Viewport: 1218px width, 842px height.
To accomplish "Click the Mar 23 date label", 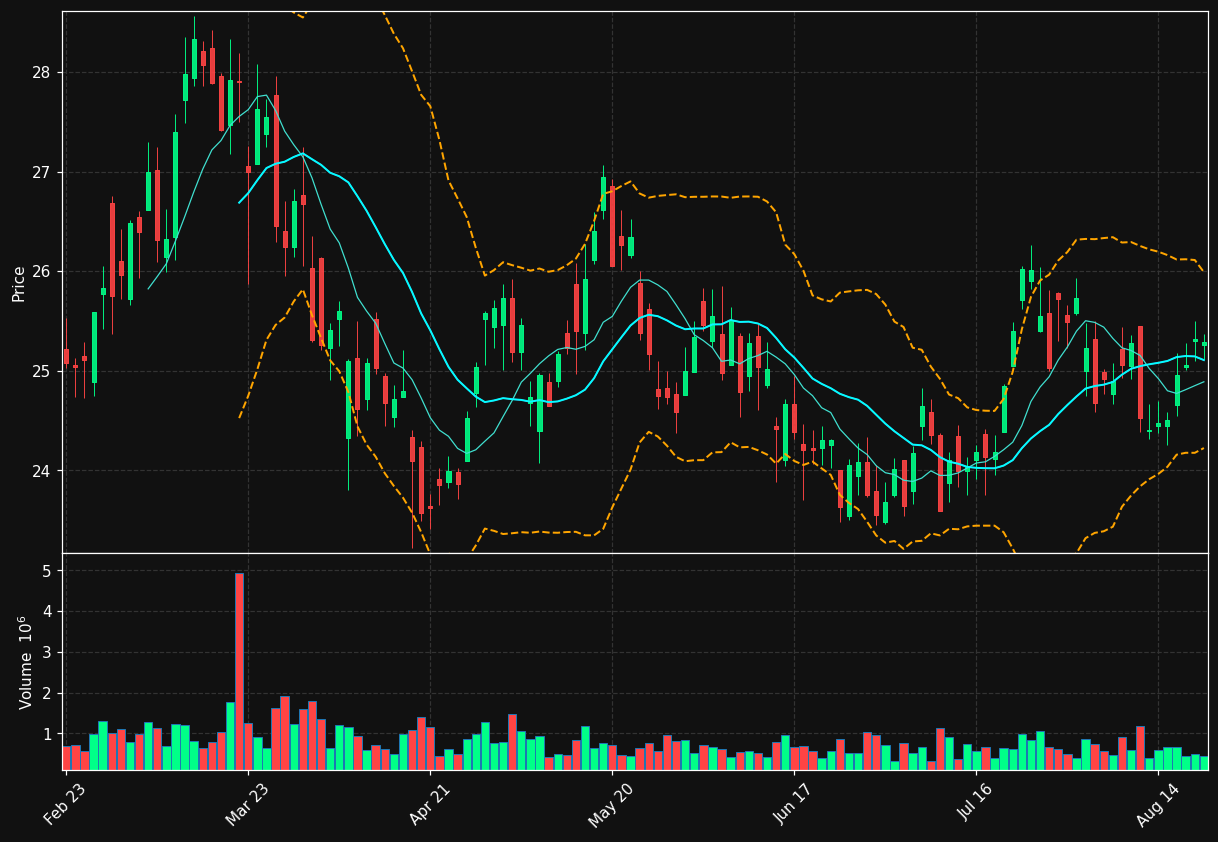I will pyautogui.click(x=247, y=804).
